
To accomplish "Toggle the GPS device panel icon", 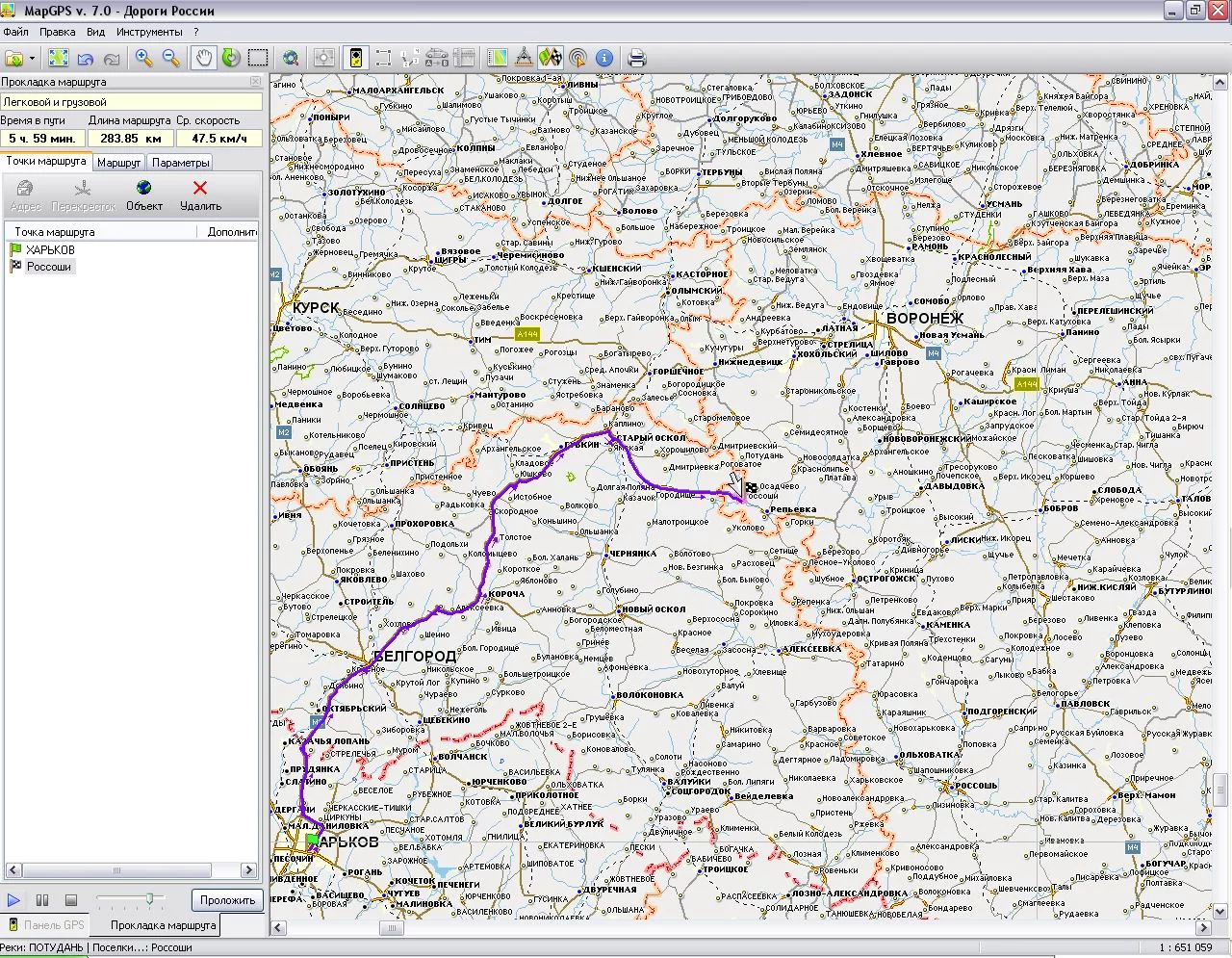I will 356,58.
